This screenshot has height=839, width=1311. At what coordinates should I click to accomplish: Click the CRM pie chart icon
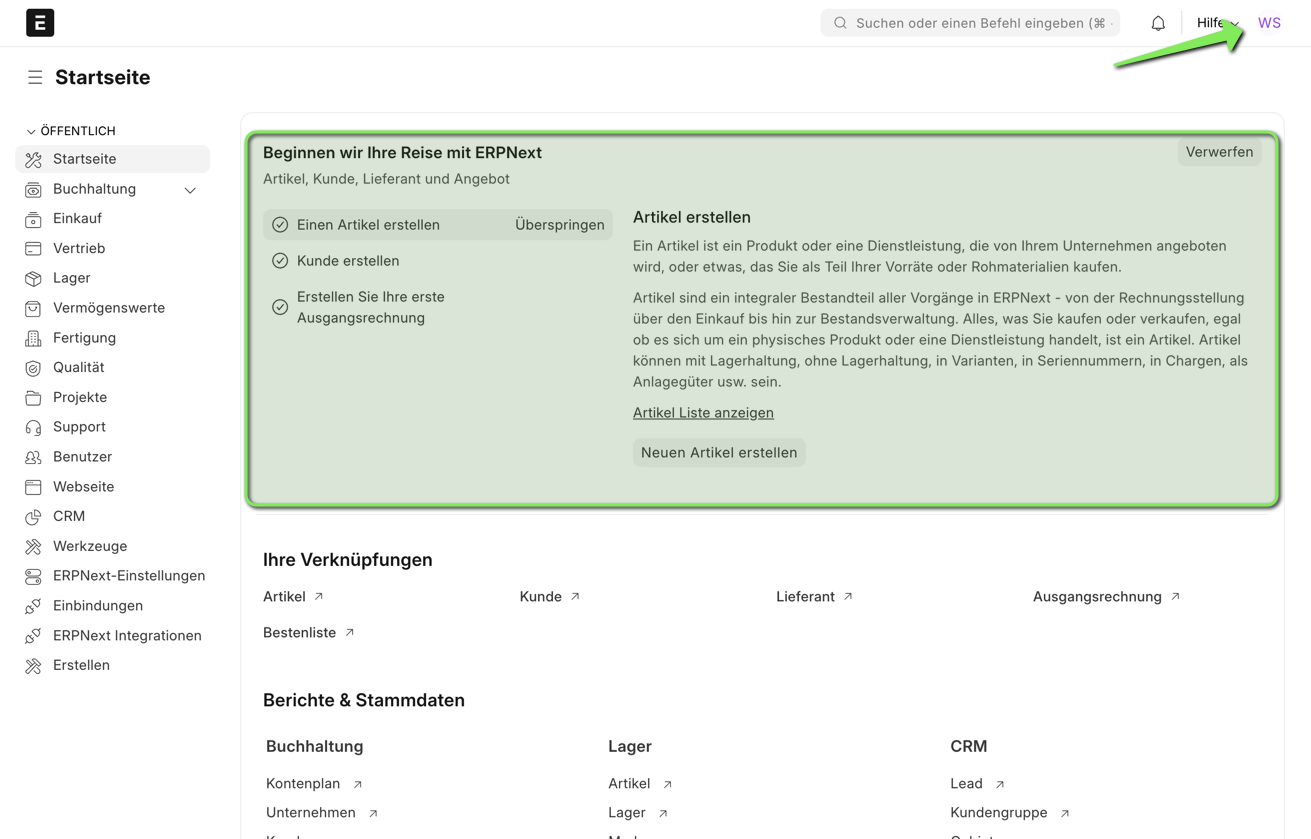click(33, 517)
